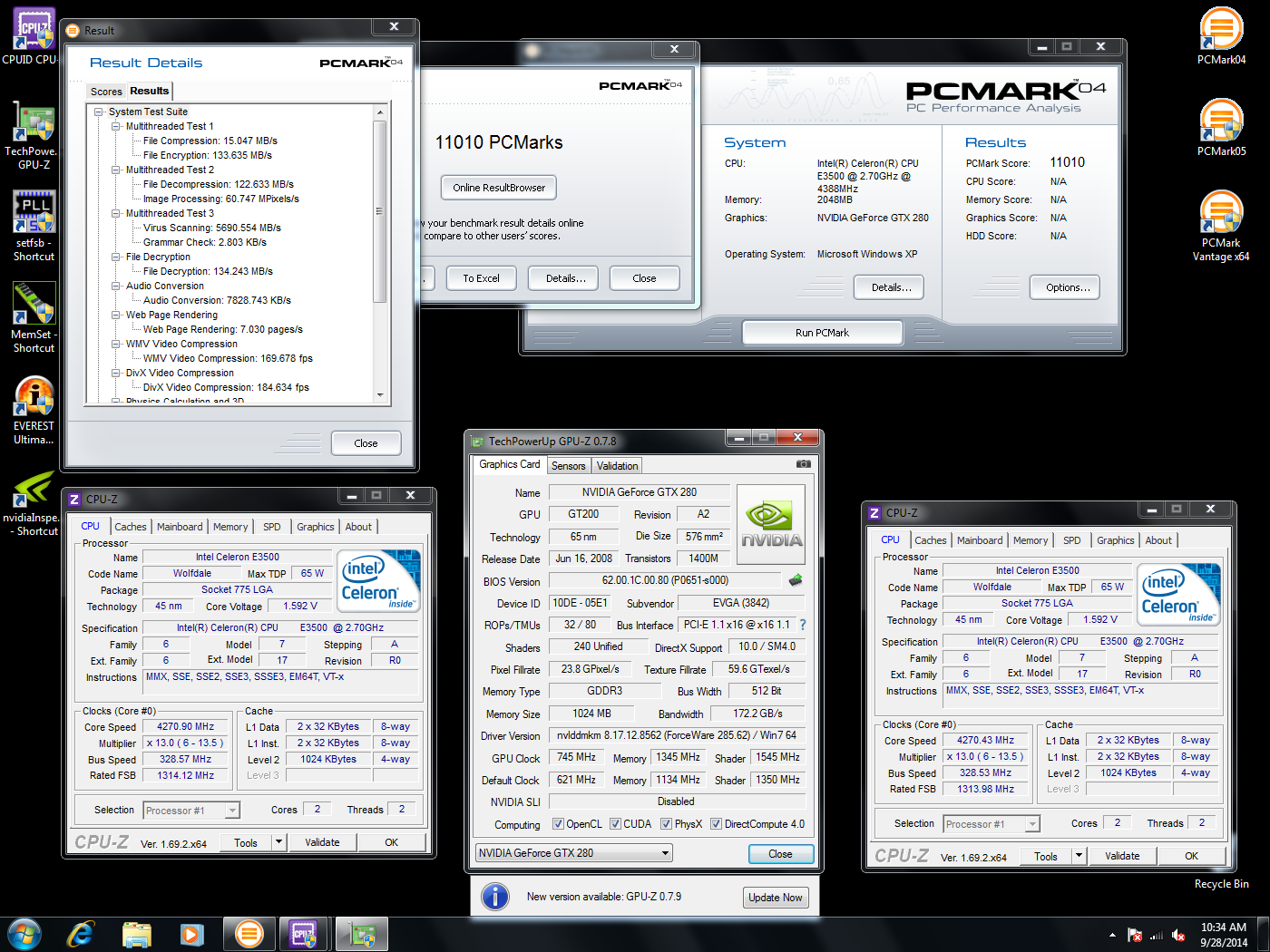The image size is (1270, 952).
Task: Open PCMark04 desktop icon
Action: tap(1221, 36)
